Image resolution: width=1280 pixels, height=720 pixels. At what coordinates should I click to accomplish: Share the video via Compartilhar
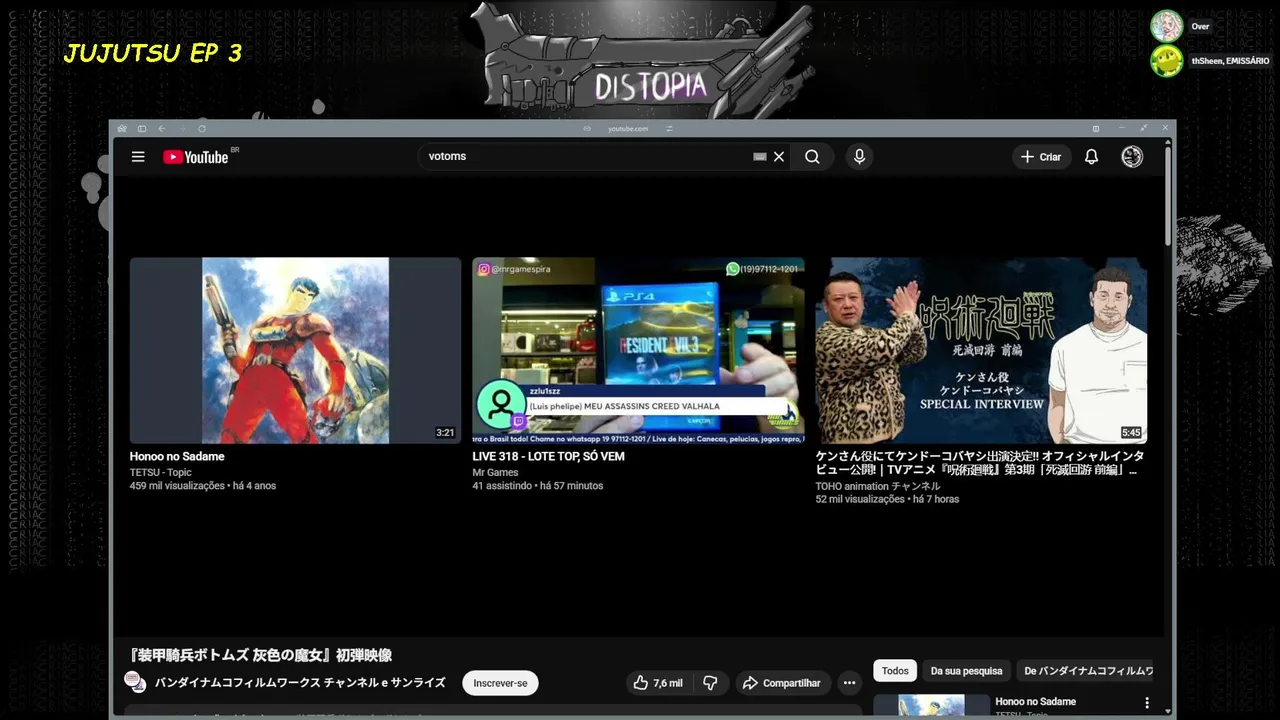click(781, 683)
